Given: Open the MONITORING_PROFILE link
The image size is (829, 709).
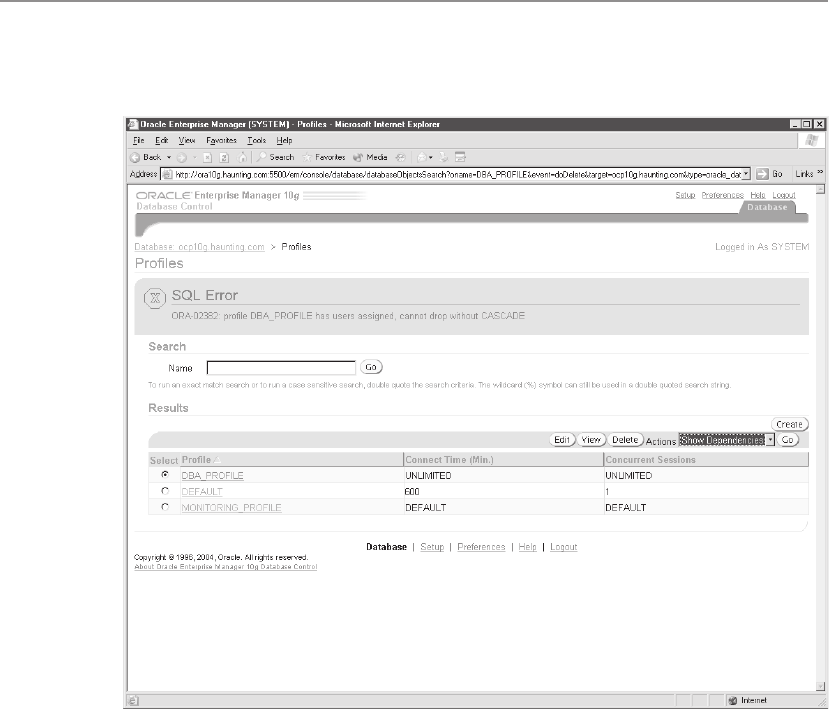Looking at the screenshot, I should coord(231,507).
